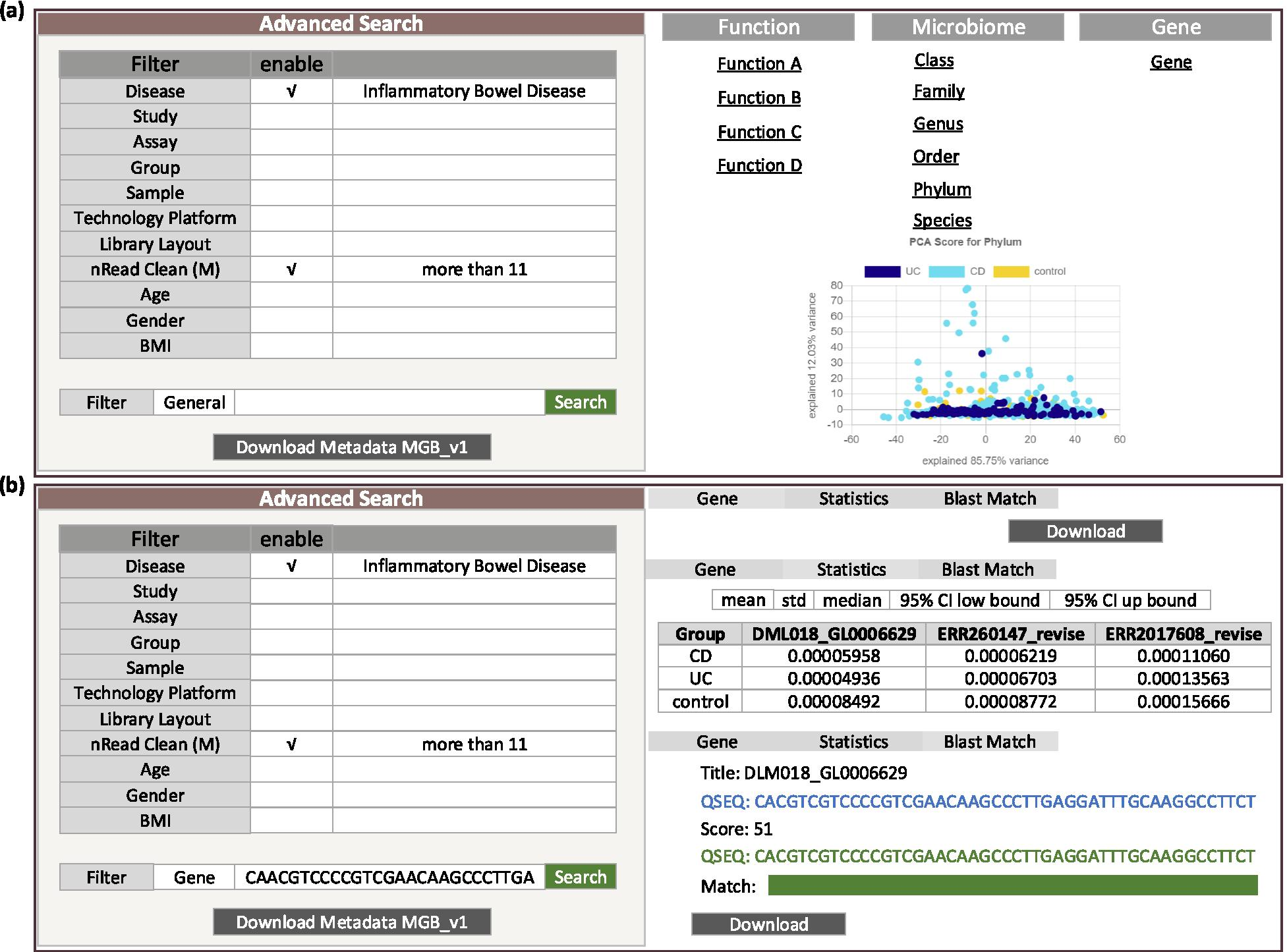Open 'more than 11' value in panel (a)
1287x952 pixels.
point(474,269)
